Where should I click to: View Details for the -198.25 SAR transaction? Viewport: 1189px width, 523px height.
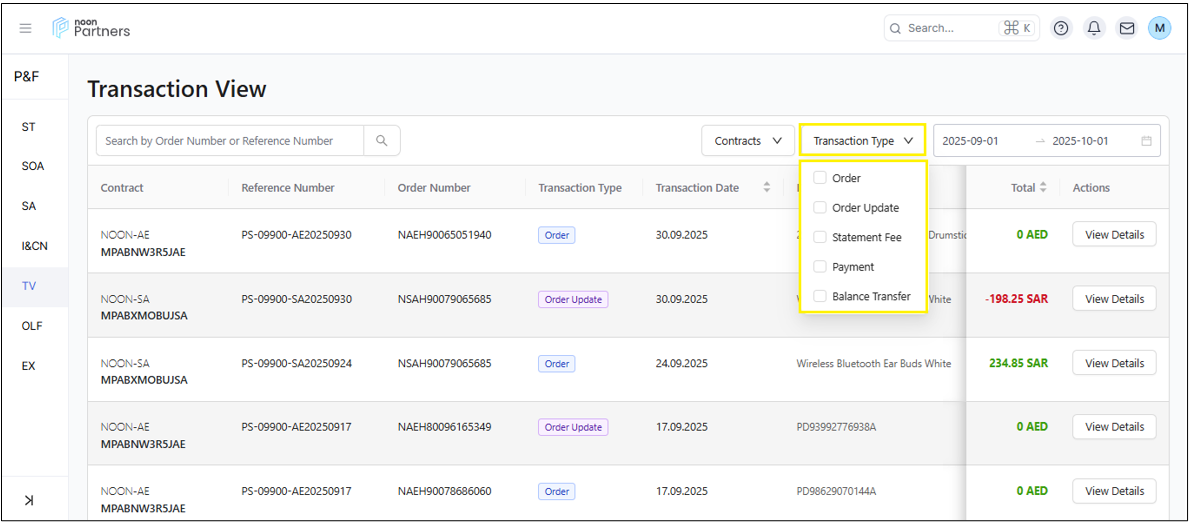click(x=1114, y=299)
